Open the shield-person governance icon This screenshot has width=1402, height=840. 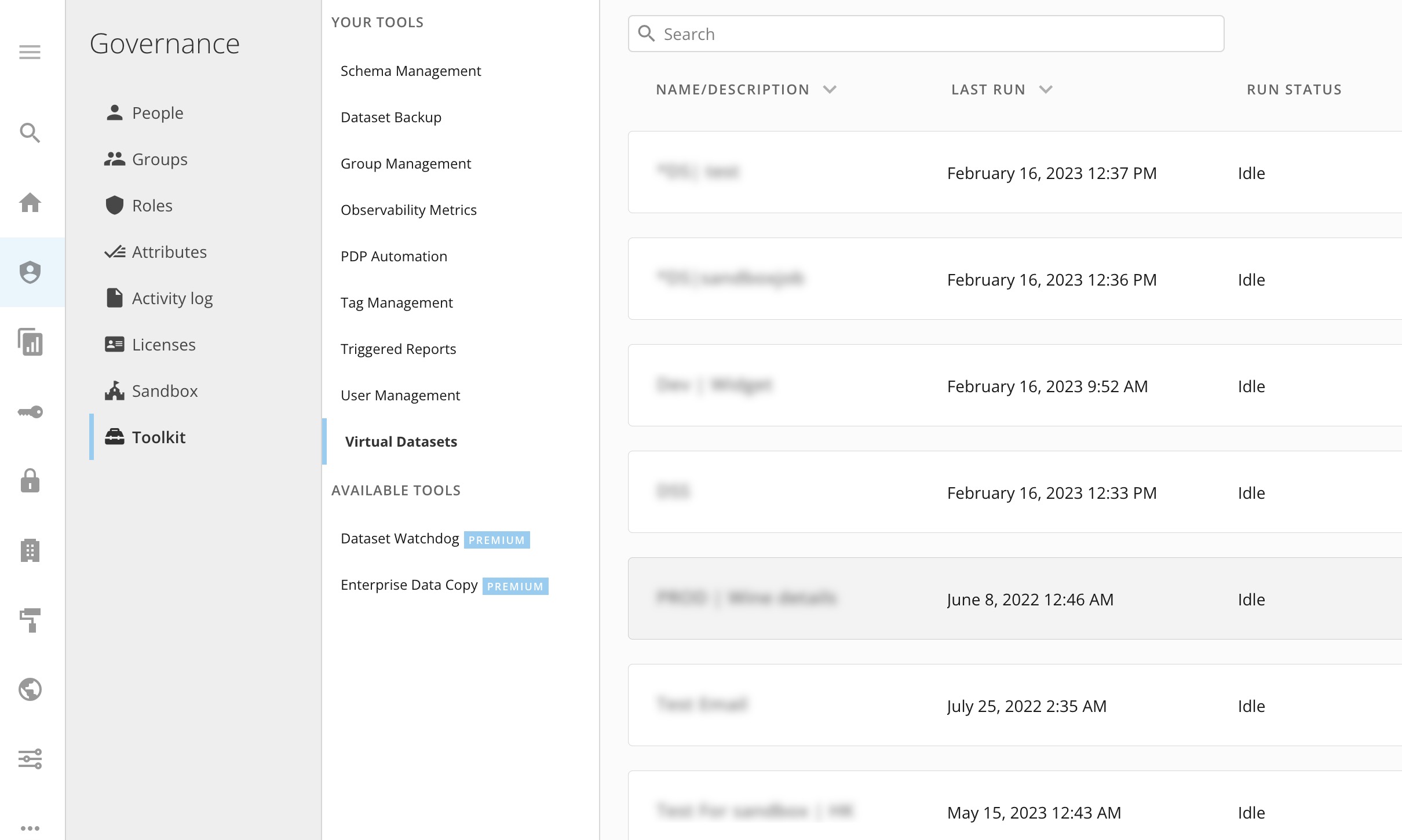click(x=30, y=272)
